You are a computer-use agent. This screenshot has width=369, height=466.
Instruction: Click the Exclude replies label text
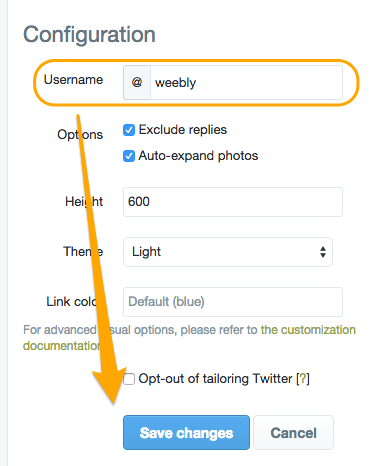click(x=183, y=130)
